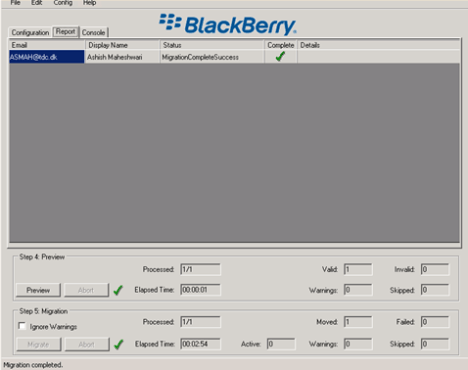The height and width of the screenshot is (370, 468).
Task: Sort by the Email column header
Action: pyautogui.click(x=47, y=45)
